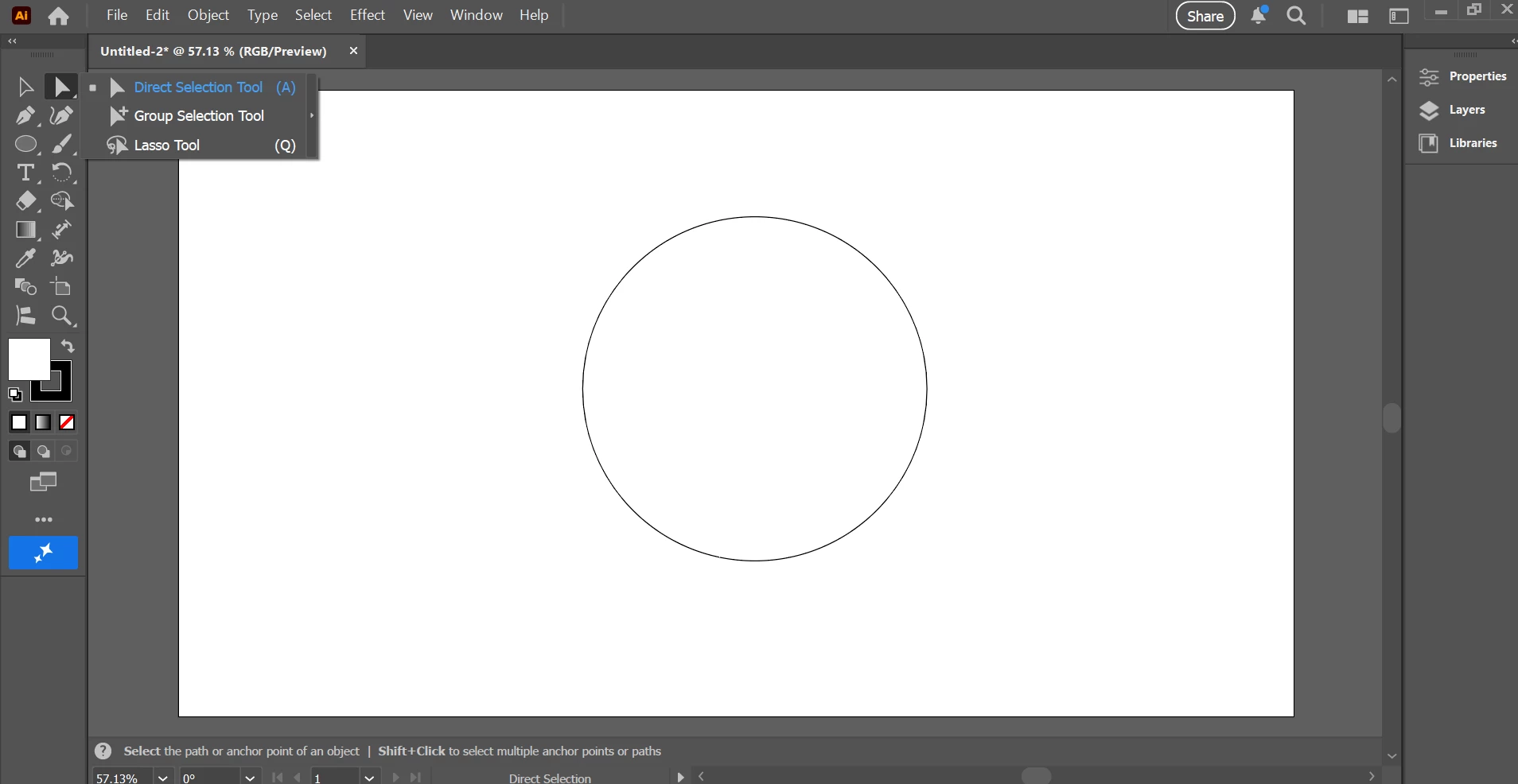The width and height of the screenshot is (1518, 784).
Task: Click the white Fill color swatch
Action: pos(29,359)
